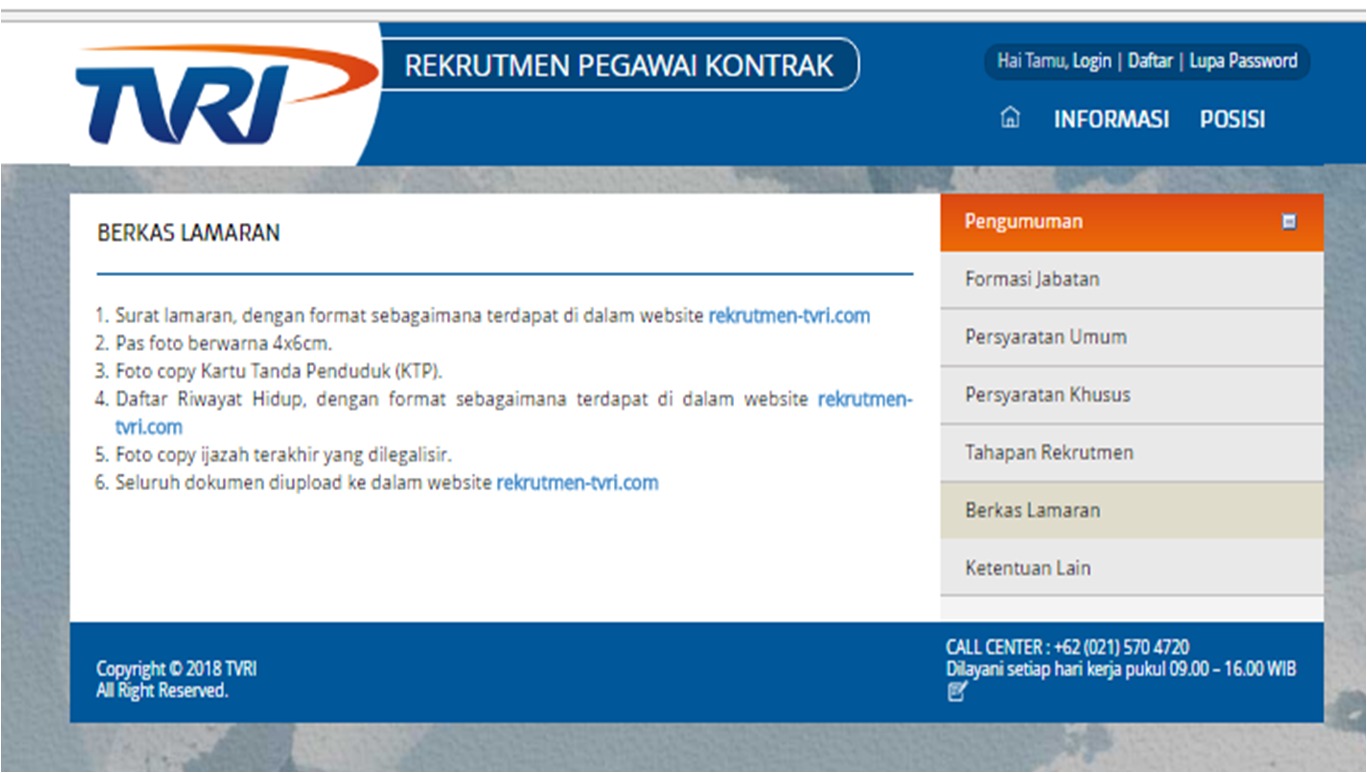Select Persyaratan Umum in the sidebar

click(1132, 338)
